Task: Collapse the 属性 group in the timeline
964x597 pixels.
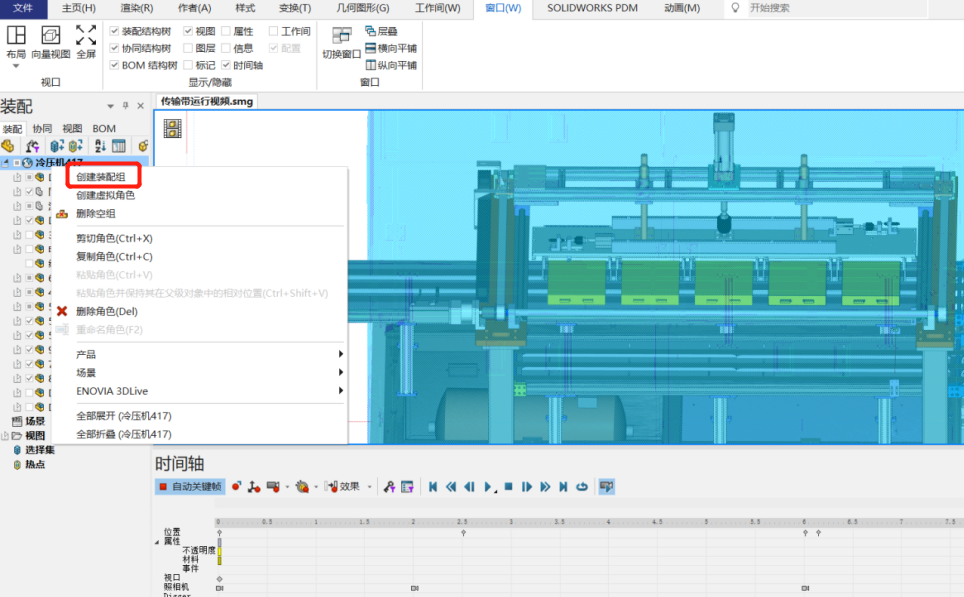Action: tap(157, 542)
